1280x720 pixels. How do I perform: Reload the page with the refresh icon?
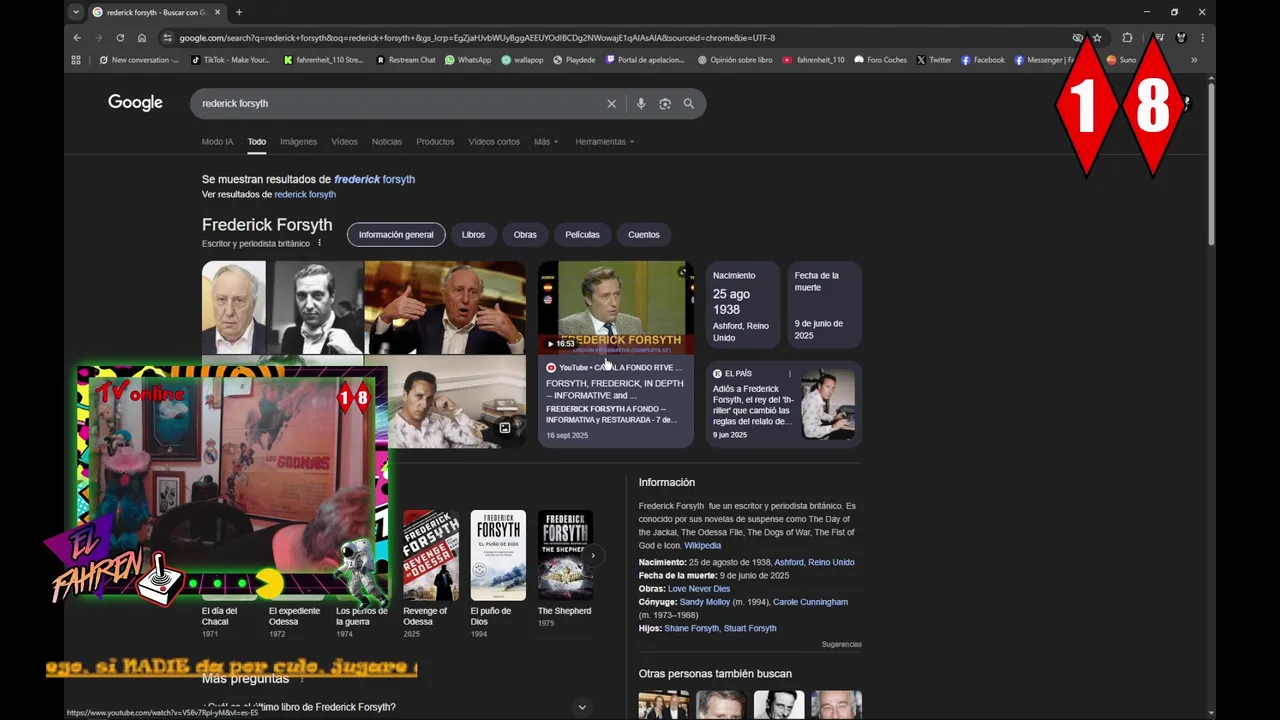point(120,38)
